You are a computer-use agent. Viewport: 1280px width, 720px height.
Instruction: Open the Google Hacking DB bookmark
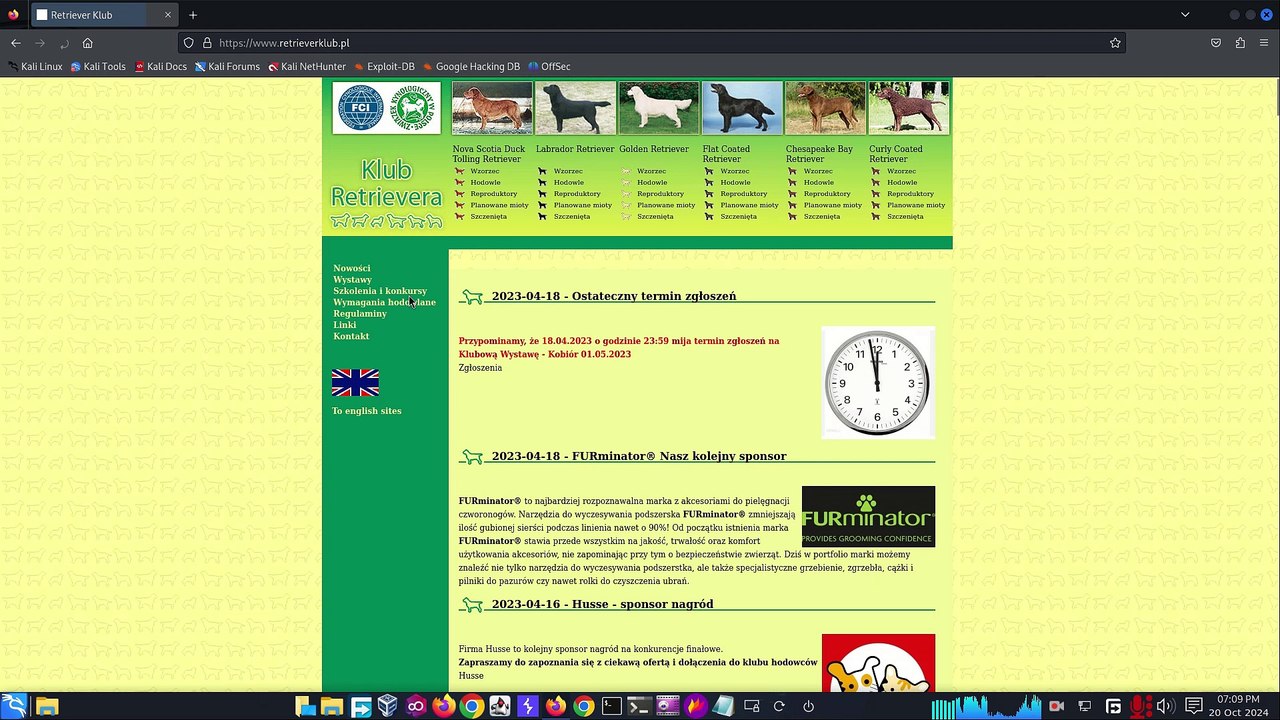click(471, 67)
